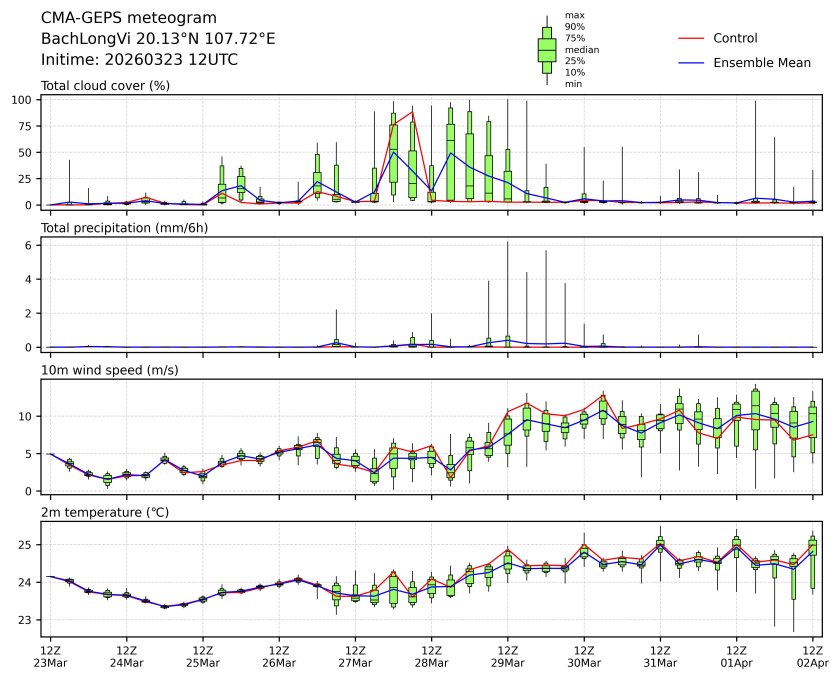Click the max label in boxplot legend
Screen dimensions: 840x680
click(574, 15)
